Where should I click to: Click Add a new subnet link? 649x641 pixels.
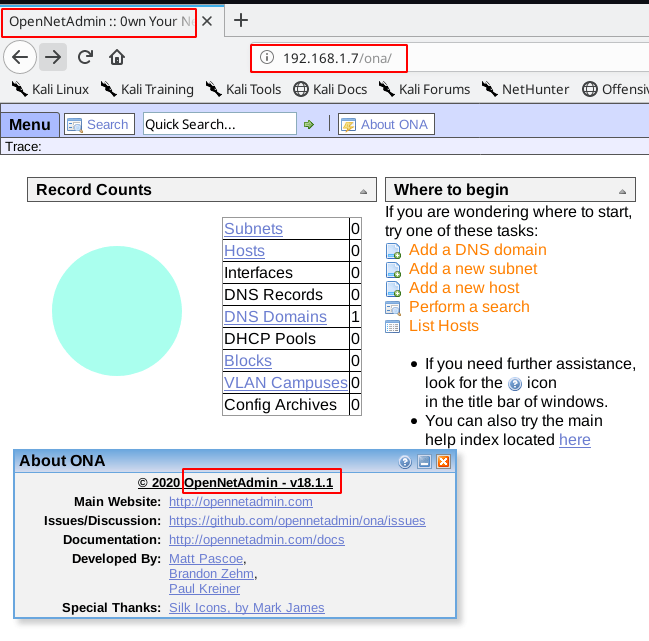point(473,269)
